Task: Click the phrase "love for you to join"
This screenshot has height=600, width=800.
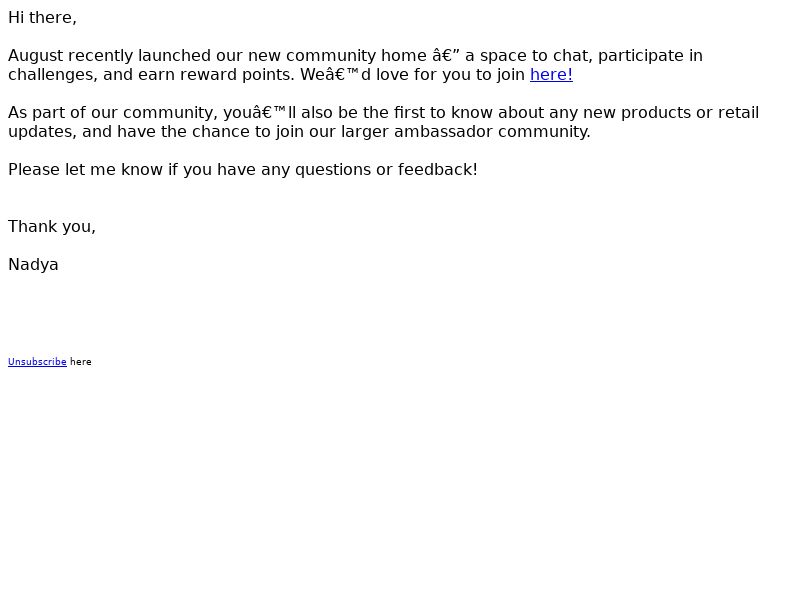Action: (451, 74)
